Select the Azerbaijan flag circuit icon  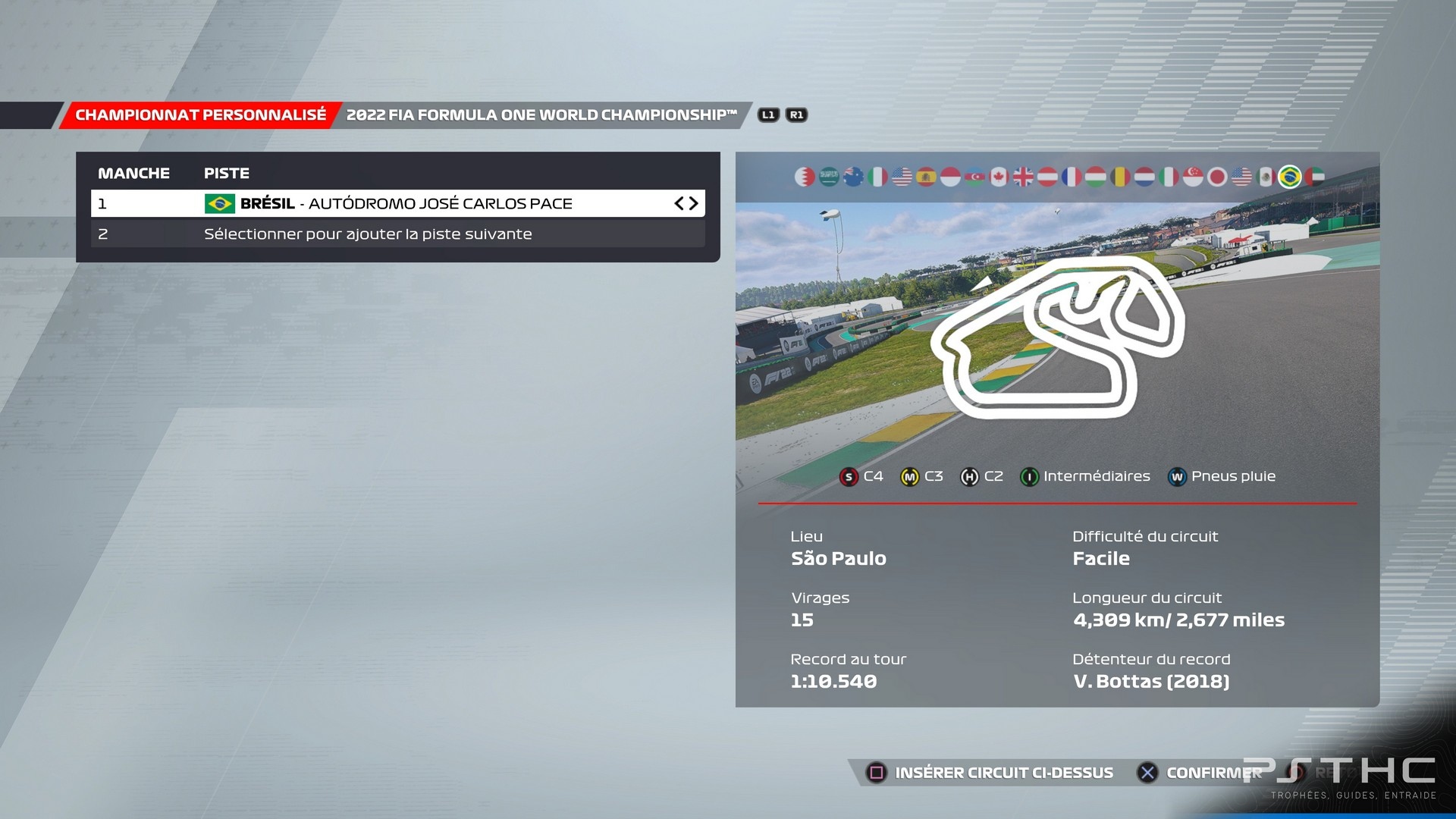[974, 177]
